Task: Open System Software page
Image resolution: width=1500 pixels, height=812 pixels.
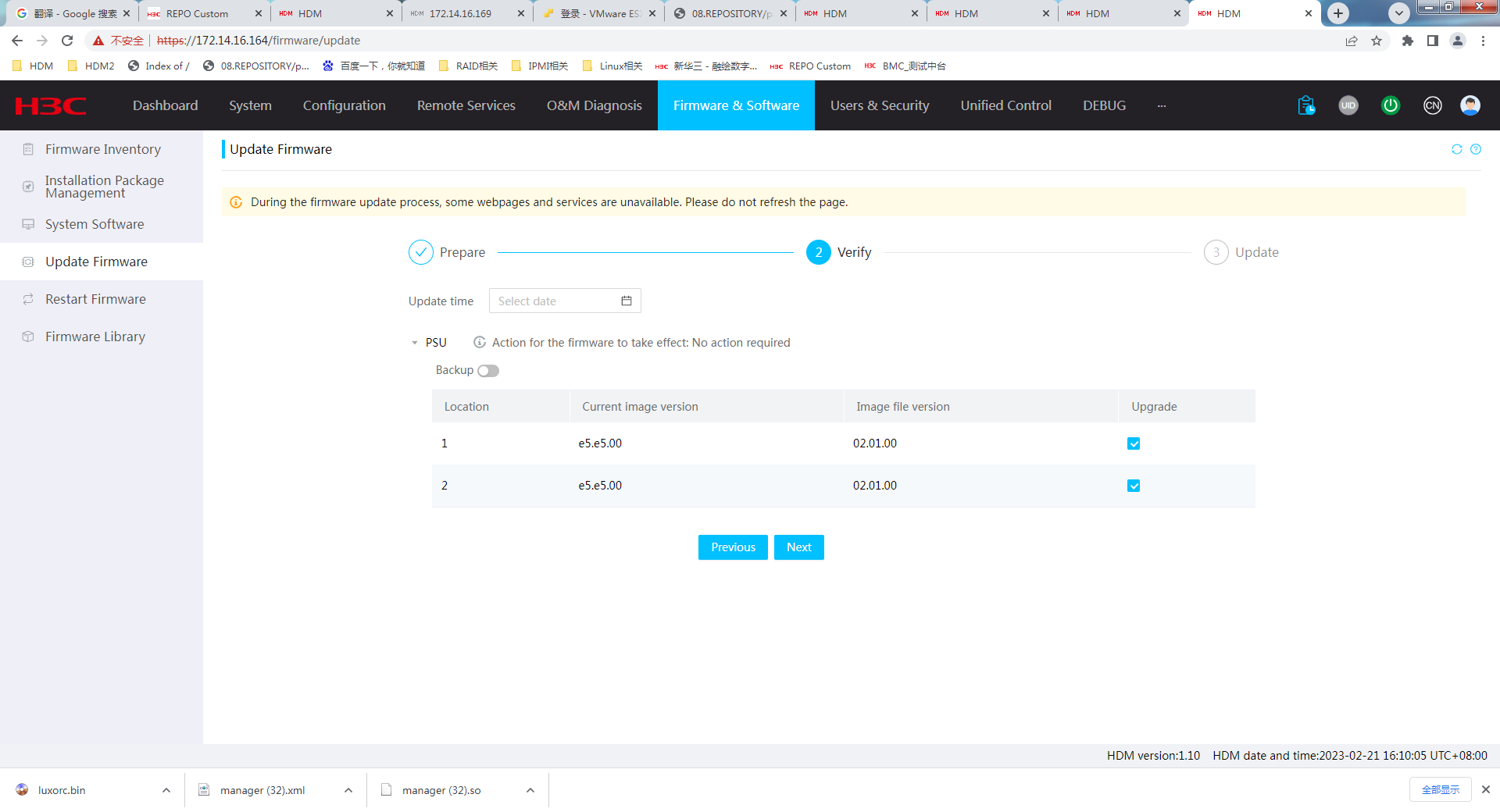Action: (x=102, y=224)
